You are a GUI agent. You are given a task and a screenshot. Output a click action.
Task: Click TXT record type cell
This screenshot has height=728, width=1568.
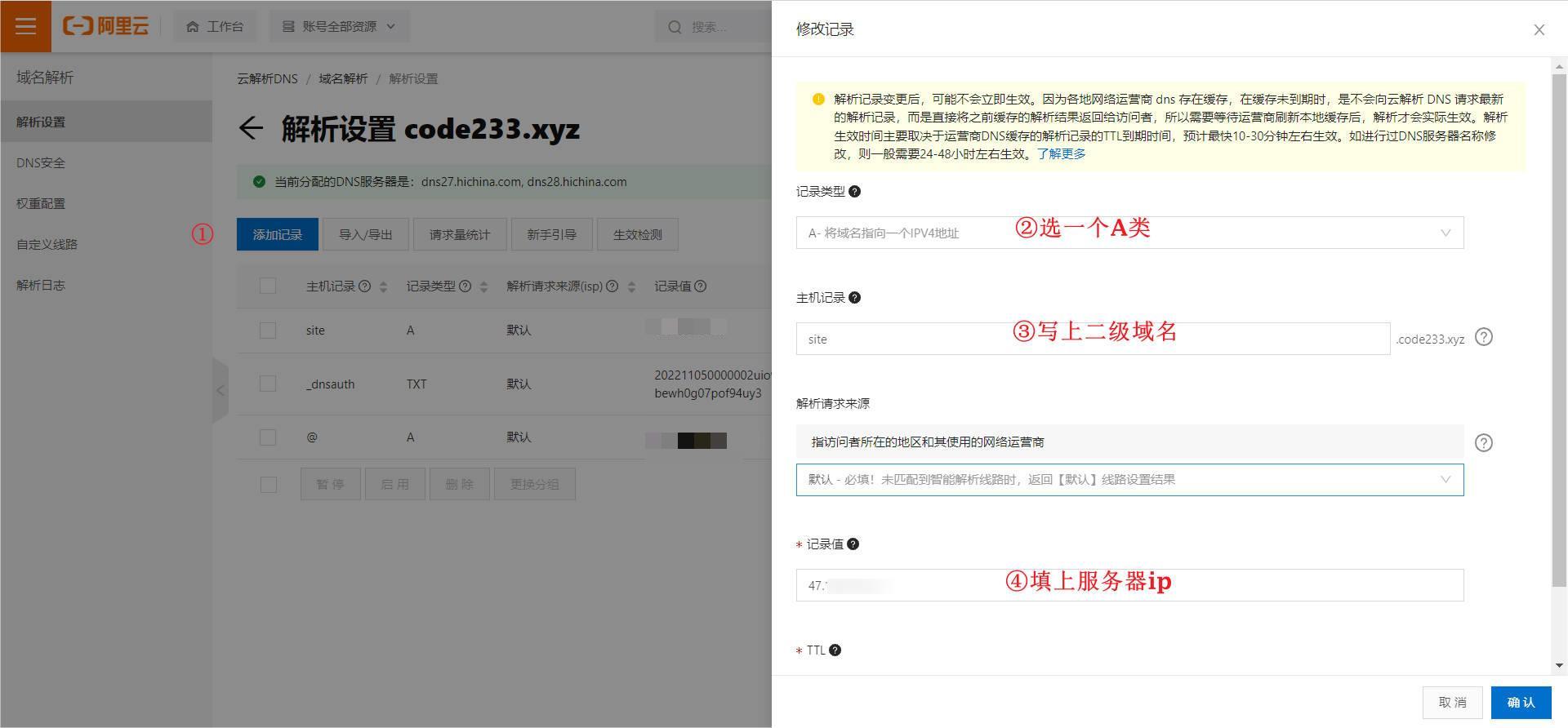(x=416, y=384)
